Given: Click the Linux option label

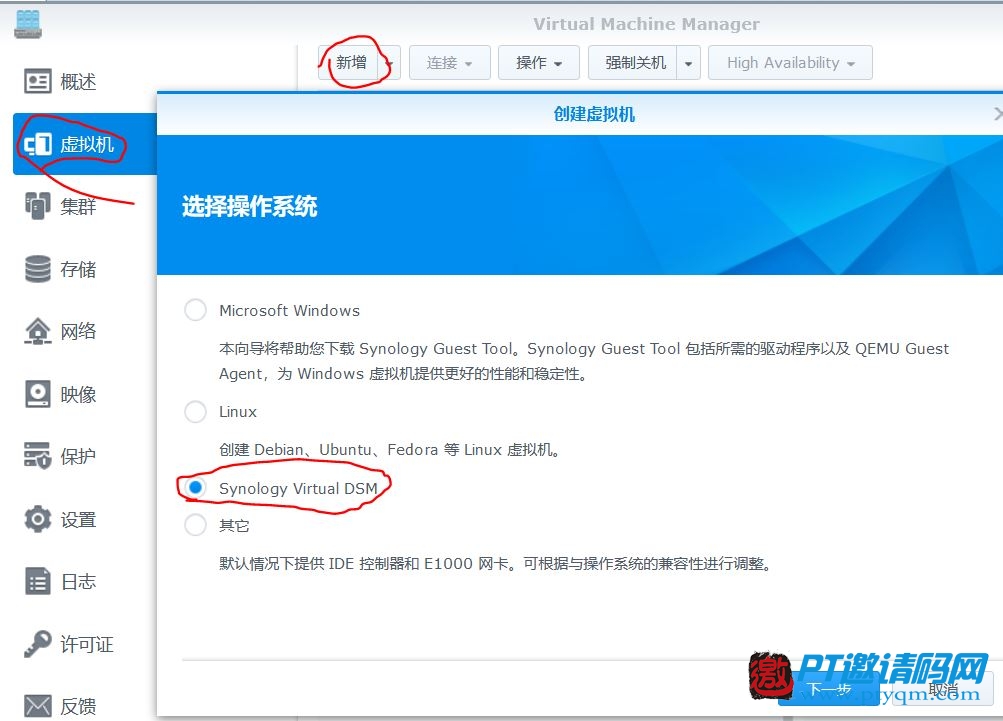Looking at the screenshot, I should 238,412.
